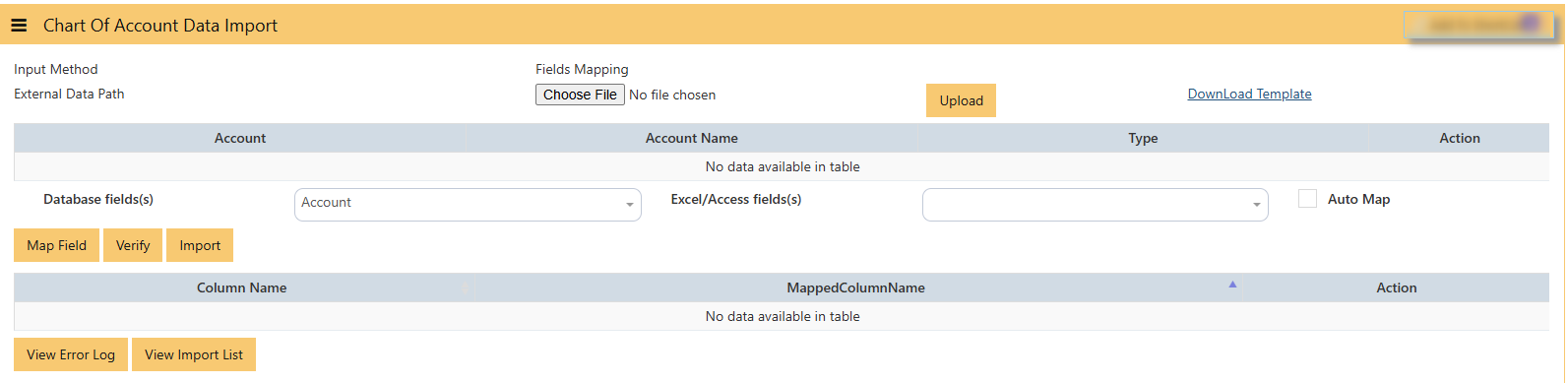Click the Fields Mapping label

(582, 69)
